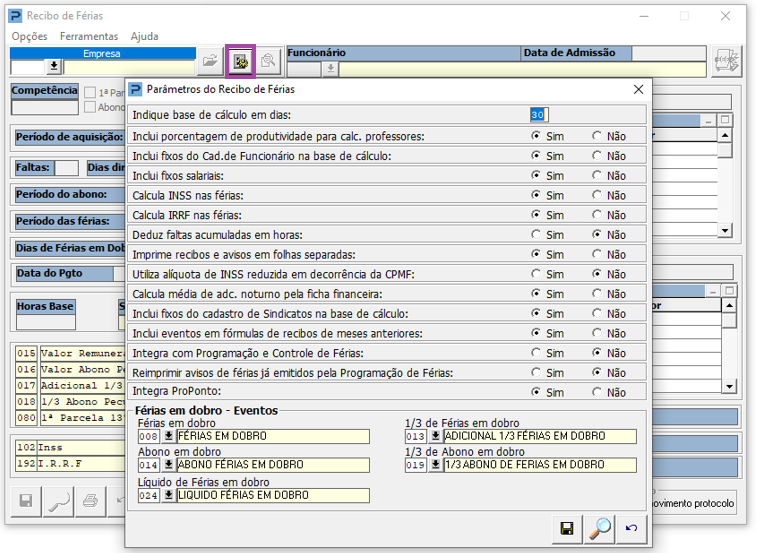
Task: Toggle the Abono checkbox under 1ª Par
Action: pos(90,107)
